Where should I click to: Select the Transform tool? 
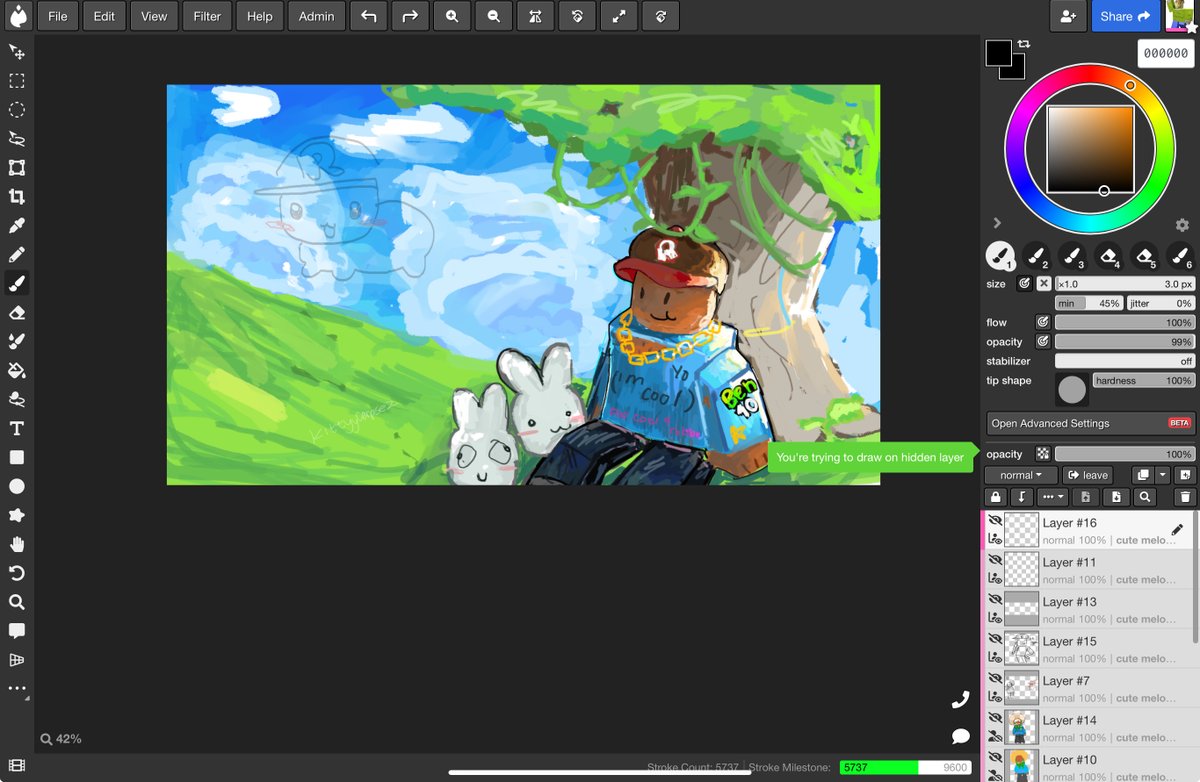click(16, 168)
